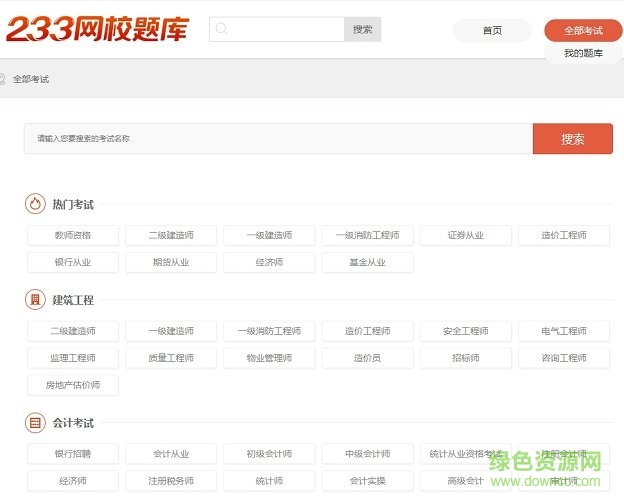624x500 pixels.
Task: Focus the exam name search field
Action: point(278,139)
